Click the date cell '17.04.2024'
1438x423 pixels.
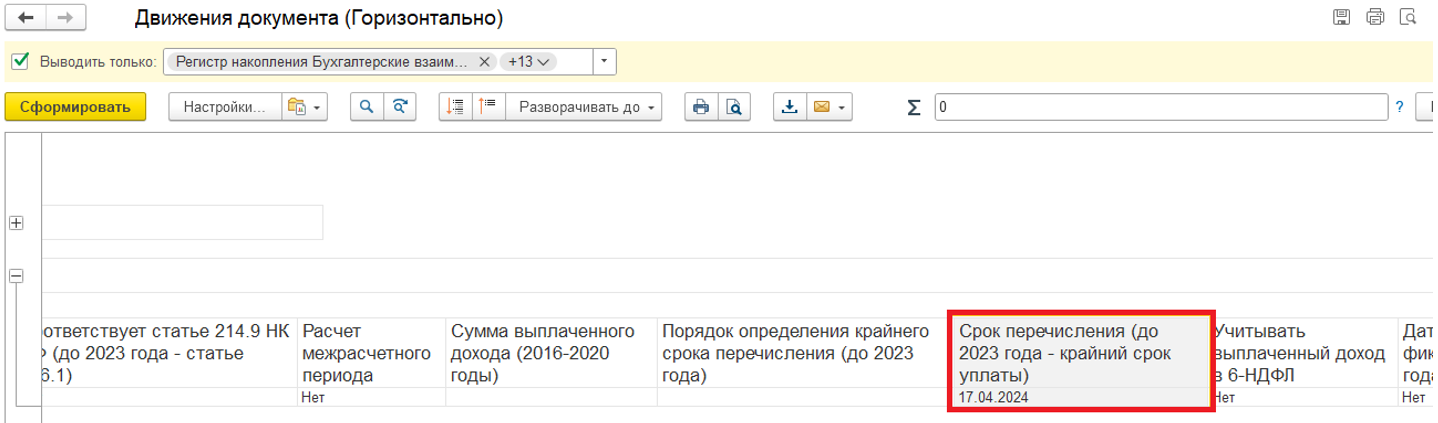tap(1081, 397)
